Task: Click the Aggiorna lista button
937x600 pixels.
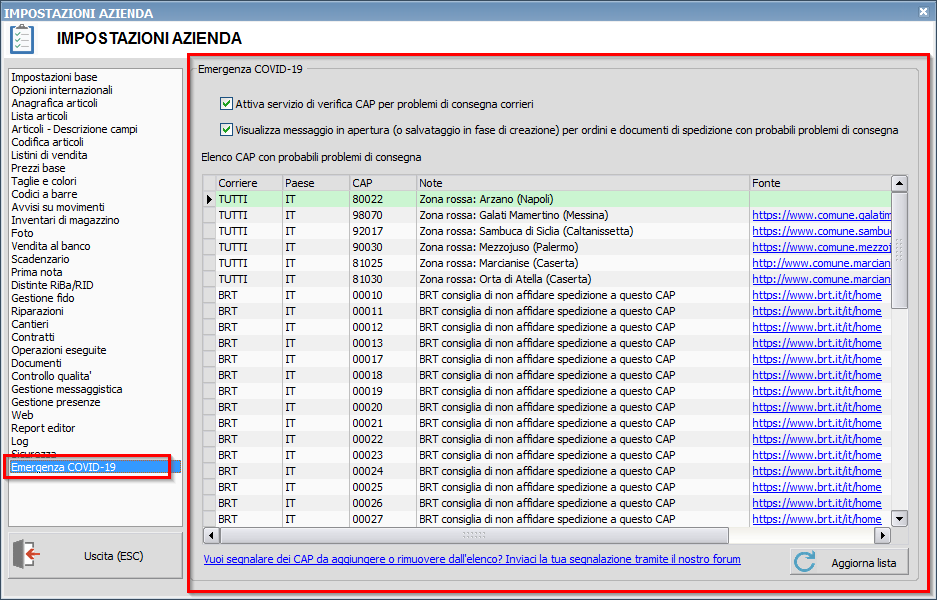Action: click(x=849, y=562)
